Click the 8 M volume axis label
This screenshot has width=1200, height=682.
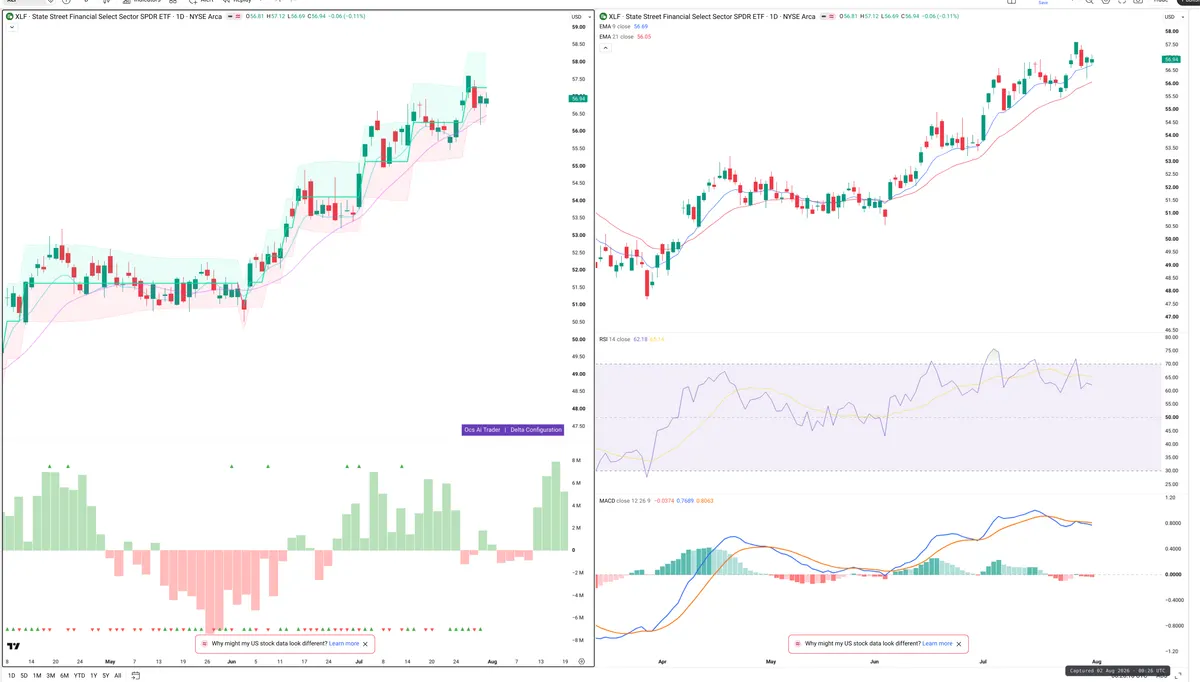577,460
